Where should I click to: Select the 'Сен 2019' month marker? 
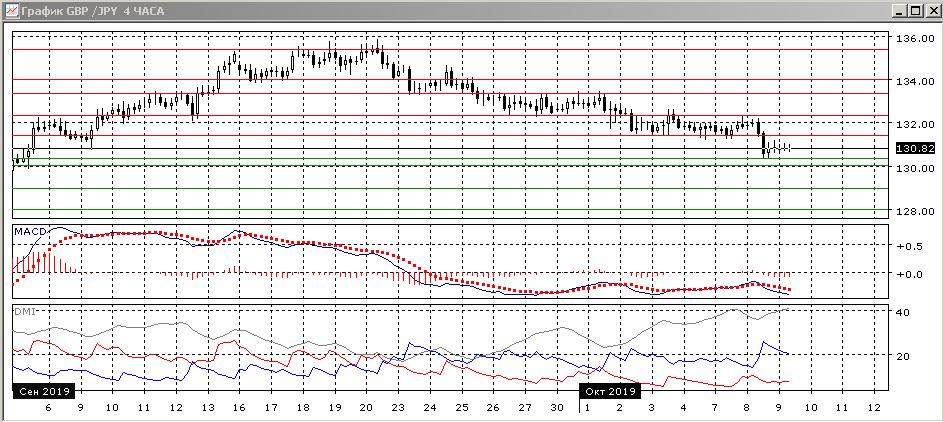[42, 391]
